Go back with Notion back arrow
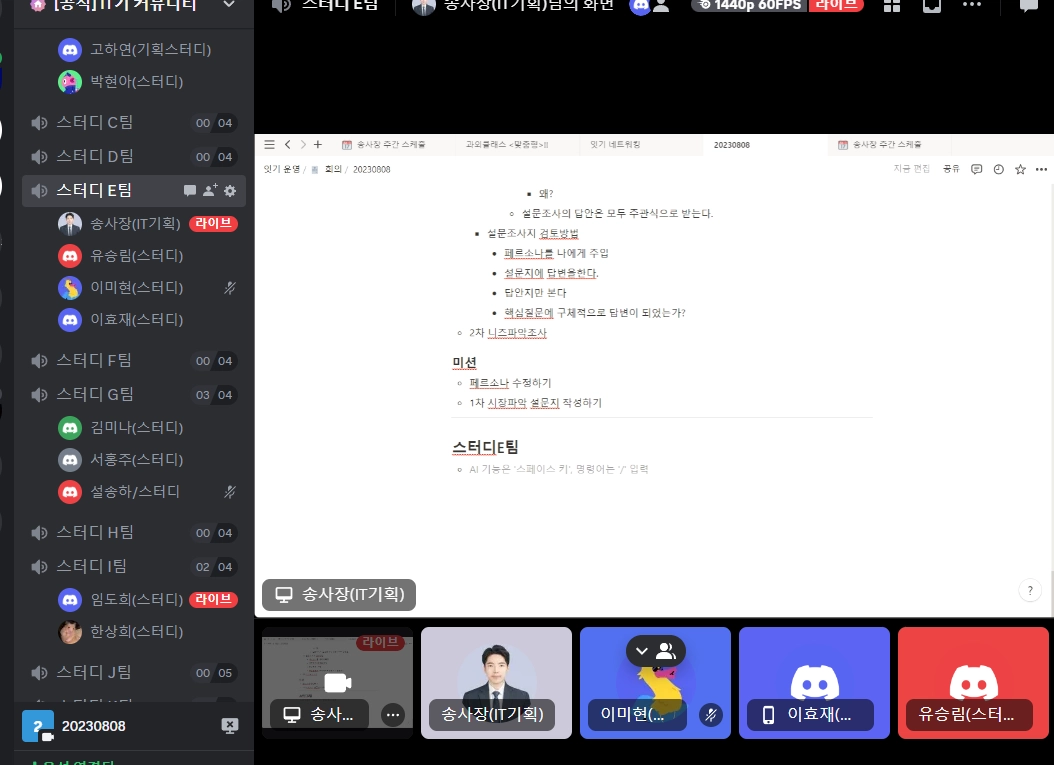Screen dimensions: 1054x765 (288, 145)
